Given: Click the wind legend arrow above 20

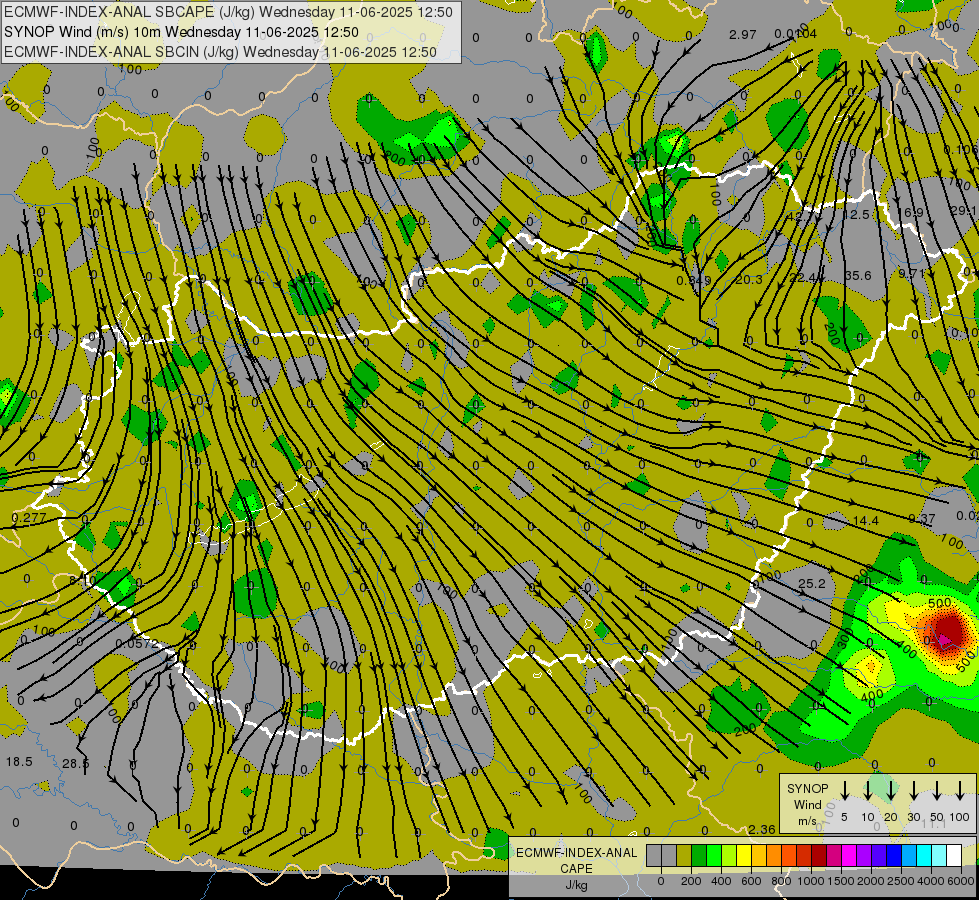Looking at the screenshot, I should 891,790.
